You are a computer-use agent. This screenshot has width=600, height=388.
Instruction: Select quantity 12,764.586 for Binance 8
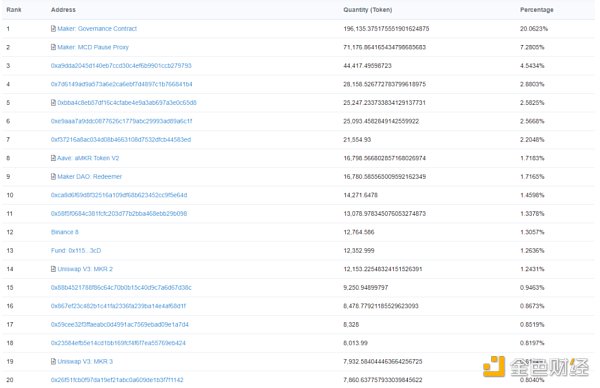tap(359, 232)
